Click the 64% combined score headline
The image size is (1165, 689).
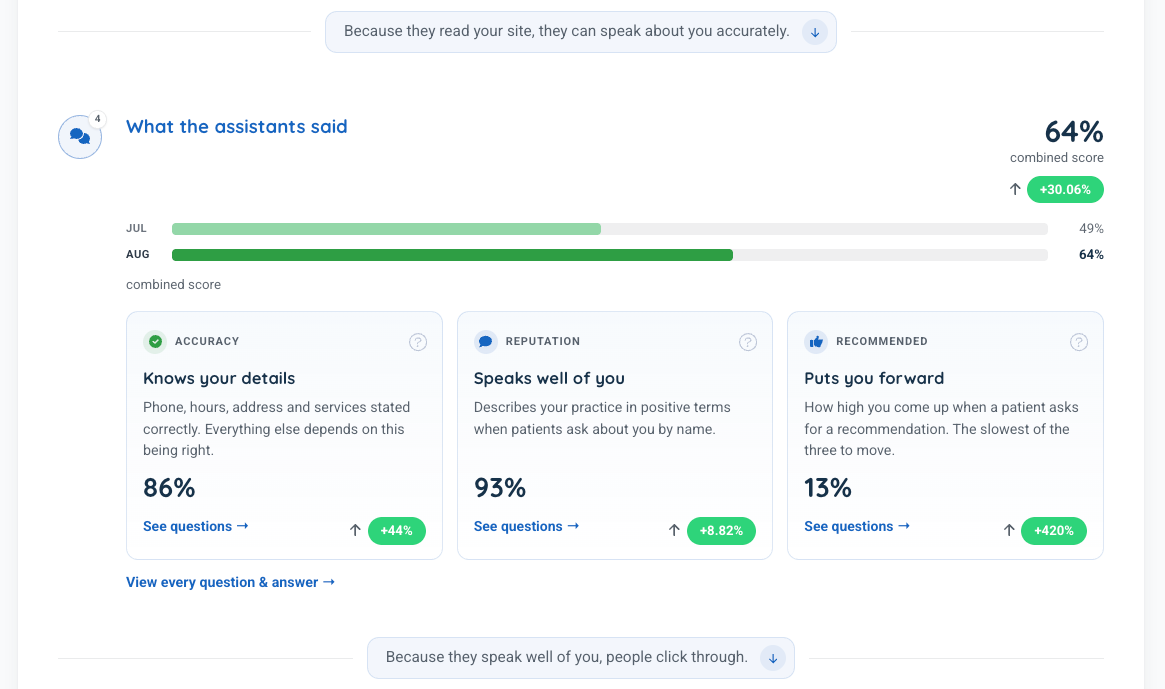pos(1074,132)
